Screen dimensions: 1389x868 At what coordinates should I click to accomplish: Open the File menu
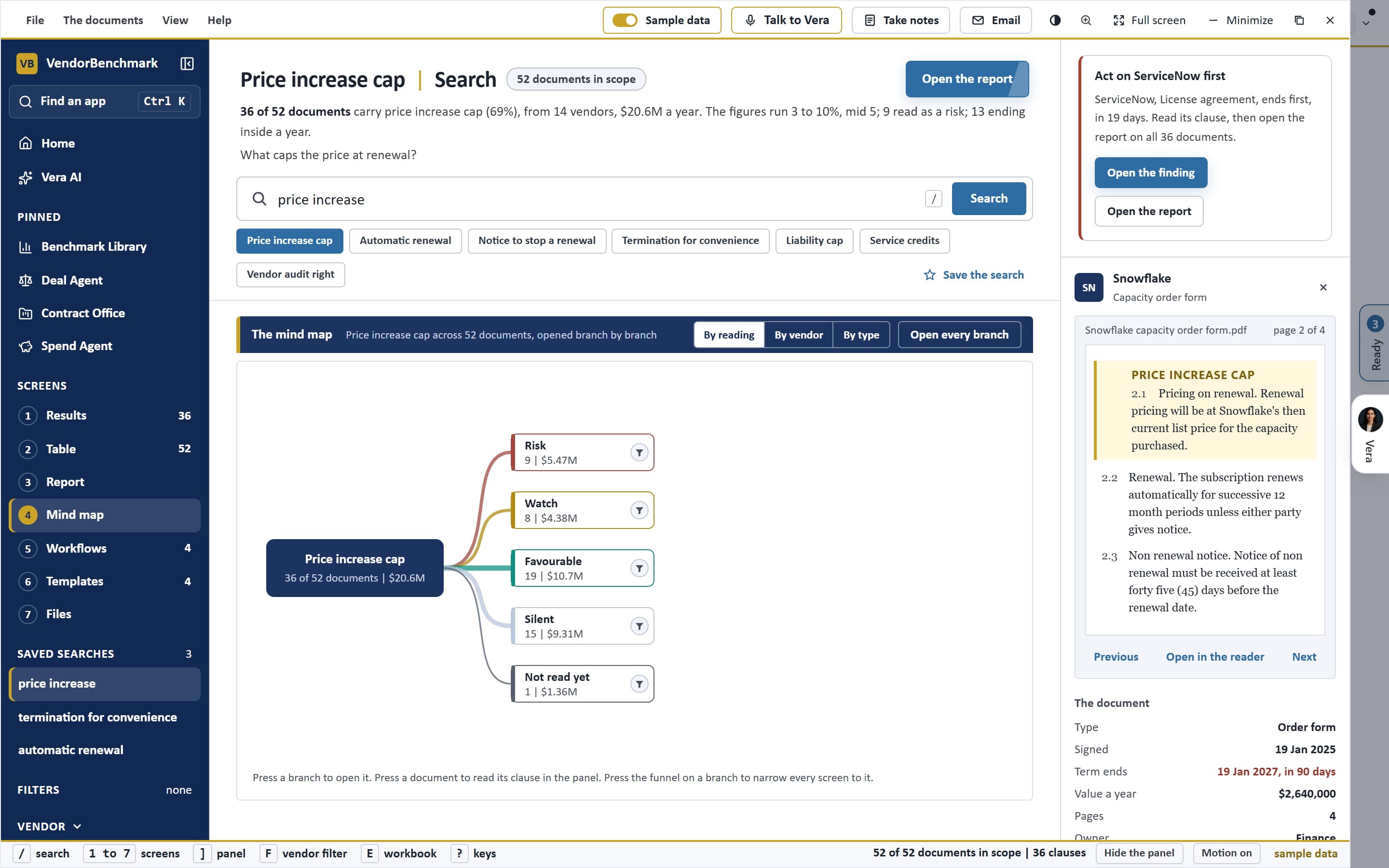coord(35,20)
